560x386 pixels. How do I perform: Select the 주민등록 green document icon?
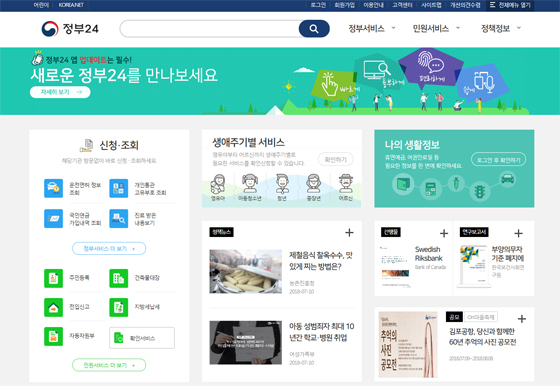pyautogui.click(x=54, y=278)
